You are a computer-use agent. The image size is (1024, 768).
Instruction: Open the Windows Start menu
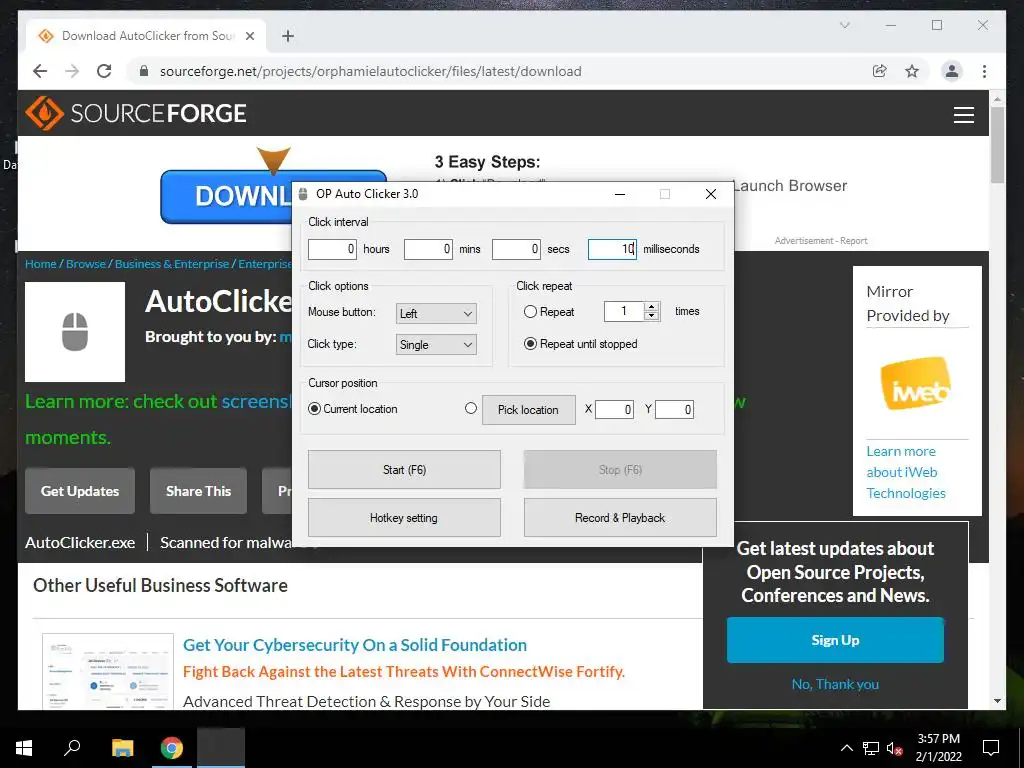[x=24, y=748]
